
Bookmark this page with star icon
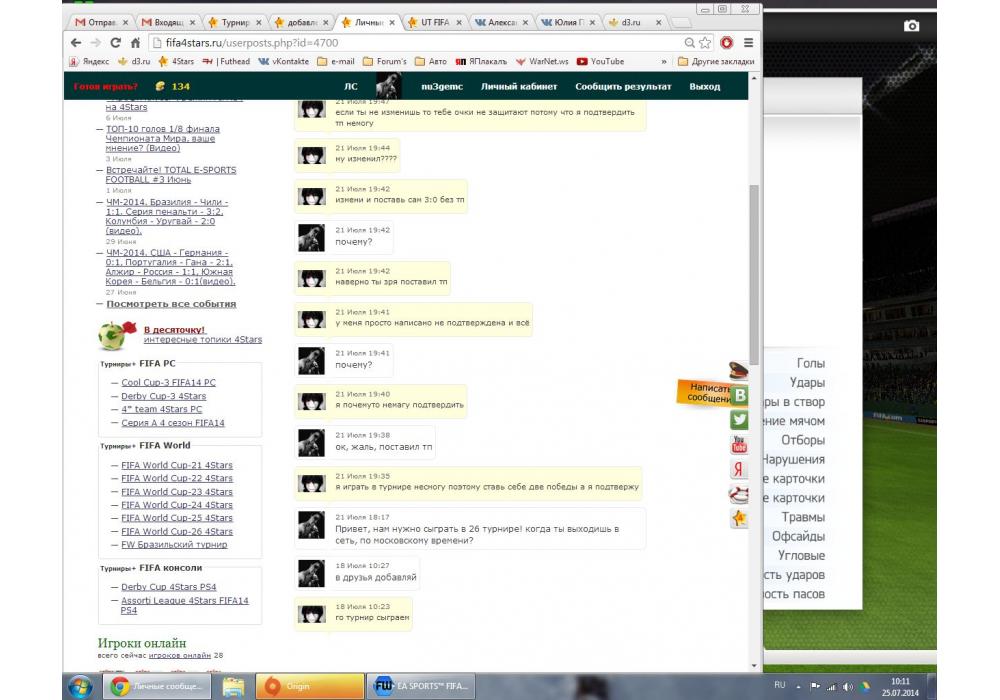point(705,43)
